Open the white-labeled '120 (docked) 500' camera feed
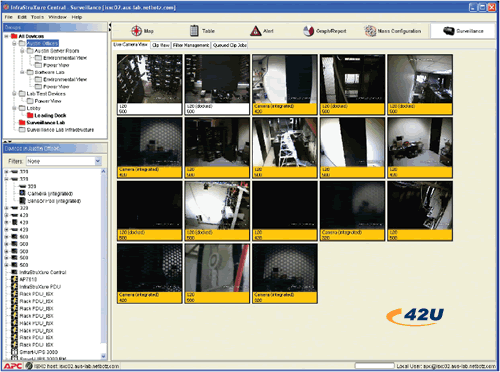Image resolution: width=500 pixels, height=372 pixels. click(217, 85)
